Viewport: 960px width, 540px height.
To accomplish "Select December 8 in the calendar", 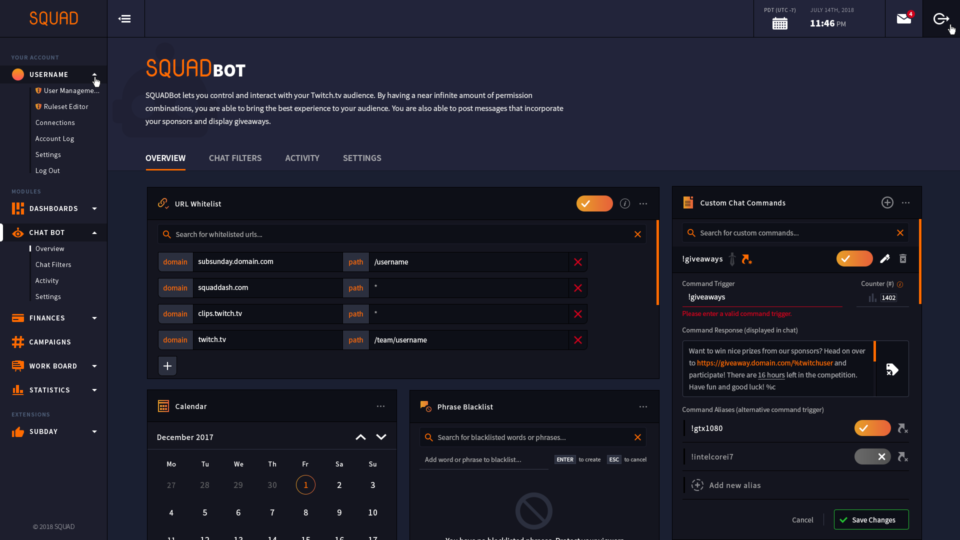I will 306,513.
